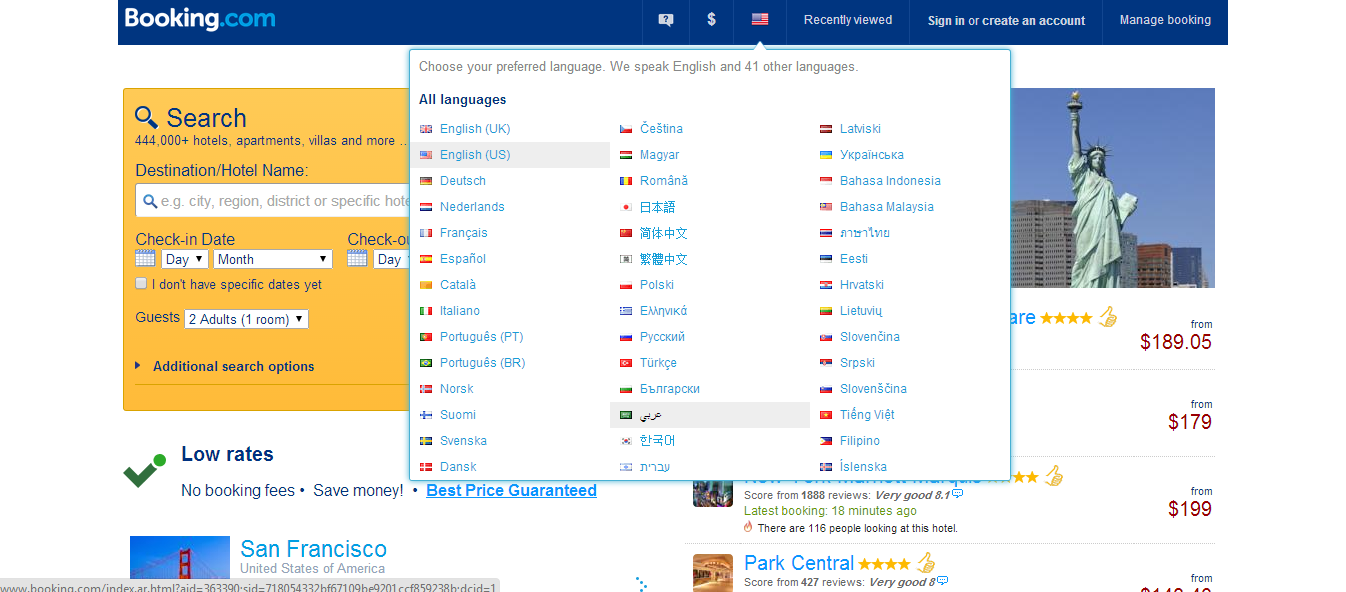Click create an account link
This screenshot has width=1346, height=592.
point(1033,21)
